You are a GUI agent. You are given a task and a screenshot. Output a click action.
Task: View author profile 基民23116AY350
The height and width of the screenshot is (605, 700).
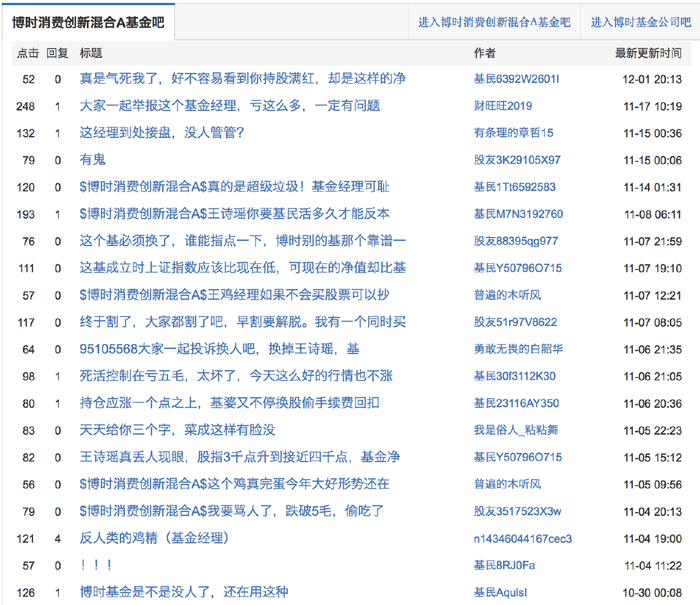(x=516, y=403)
